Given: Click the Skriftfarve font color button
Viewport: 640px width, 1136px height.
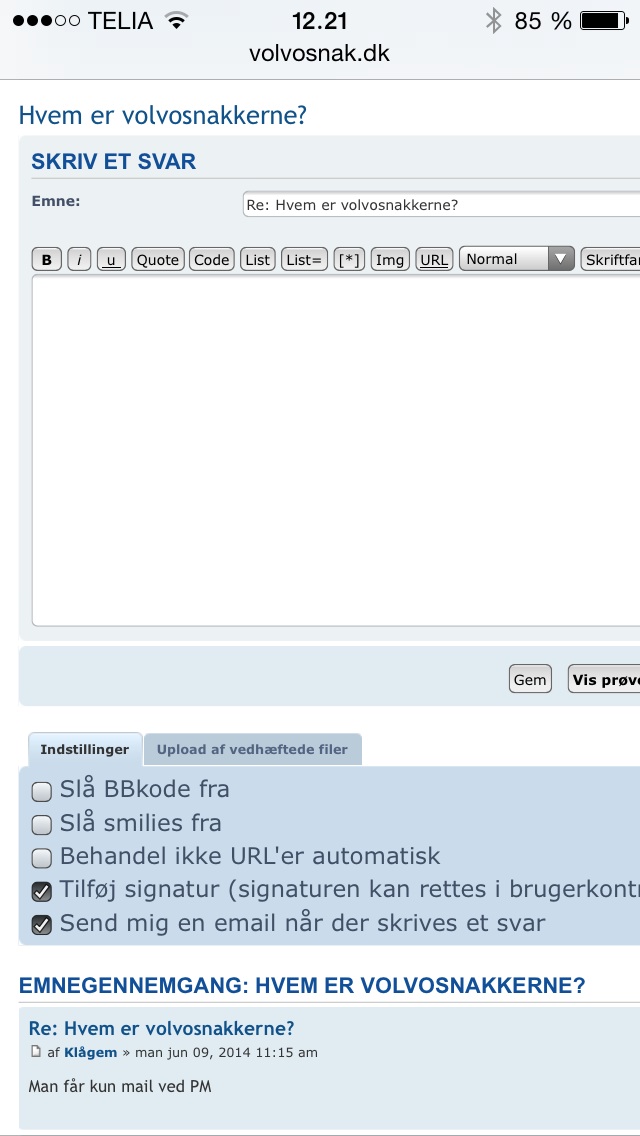Looking at the screenshot, I should point(610,259).
